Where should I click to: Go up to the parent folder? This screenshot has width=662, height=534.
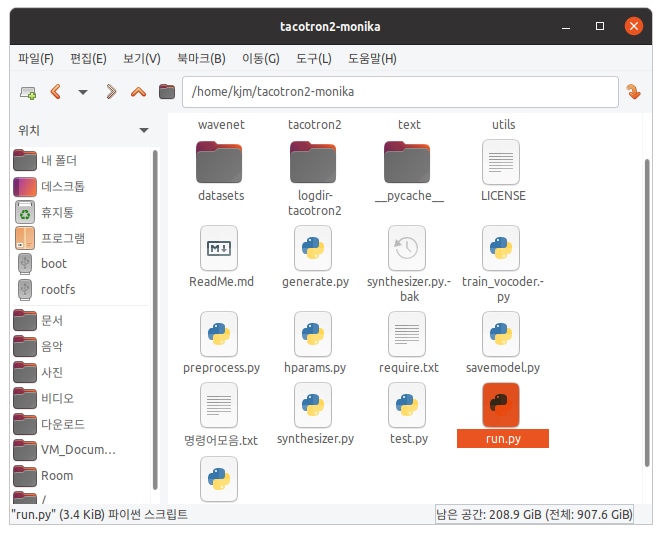pos(138,92)
